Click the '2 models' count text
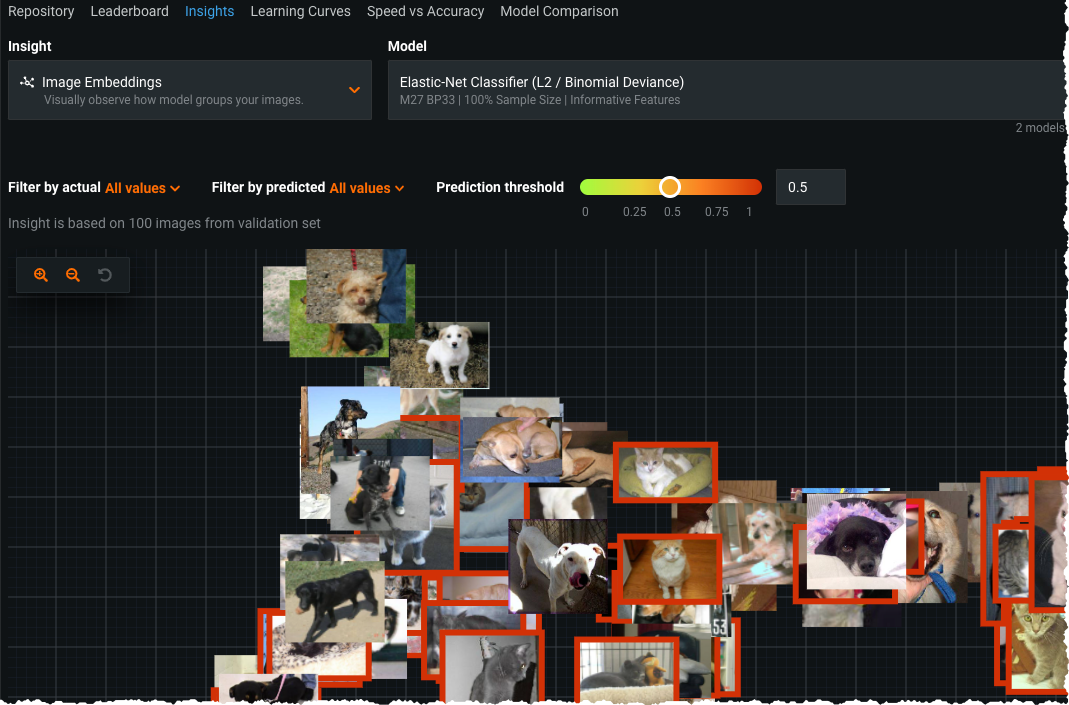1069x705 pixels. click(x=1040, y=128)
